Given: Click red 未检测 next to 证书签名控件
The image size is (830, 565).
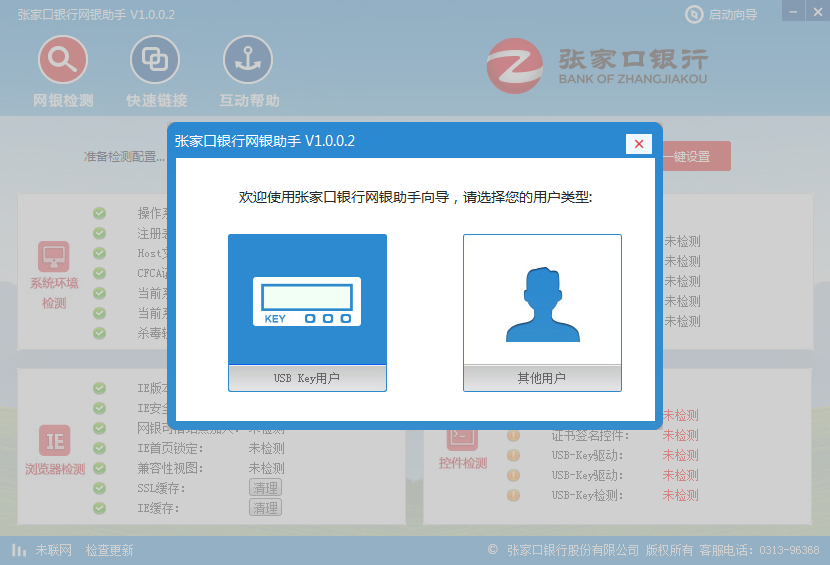Looking at the screenshot, I should tap(681, 435).
